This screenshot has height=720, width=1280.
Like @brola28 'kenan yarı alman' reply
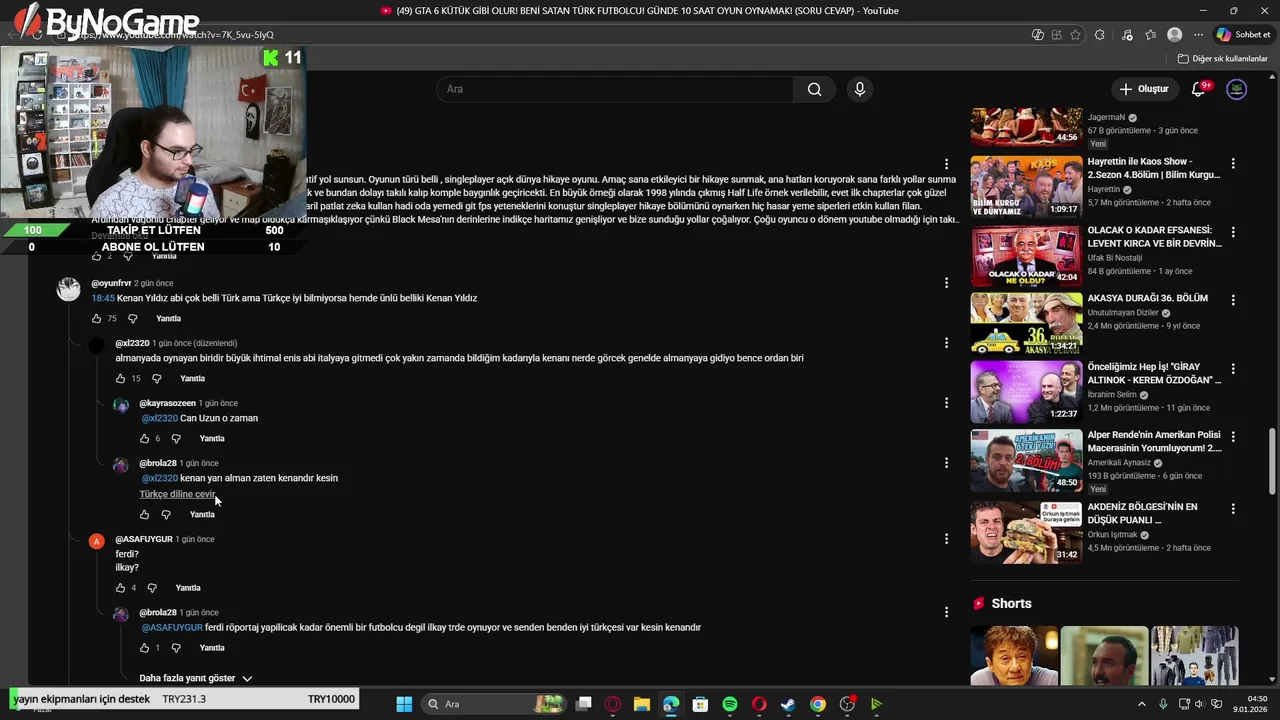coord(145,515)
